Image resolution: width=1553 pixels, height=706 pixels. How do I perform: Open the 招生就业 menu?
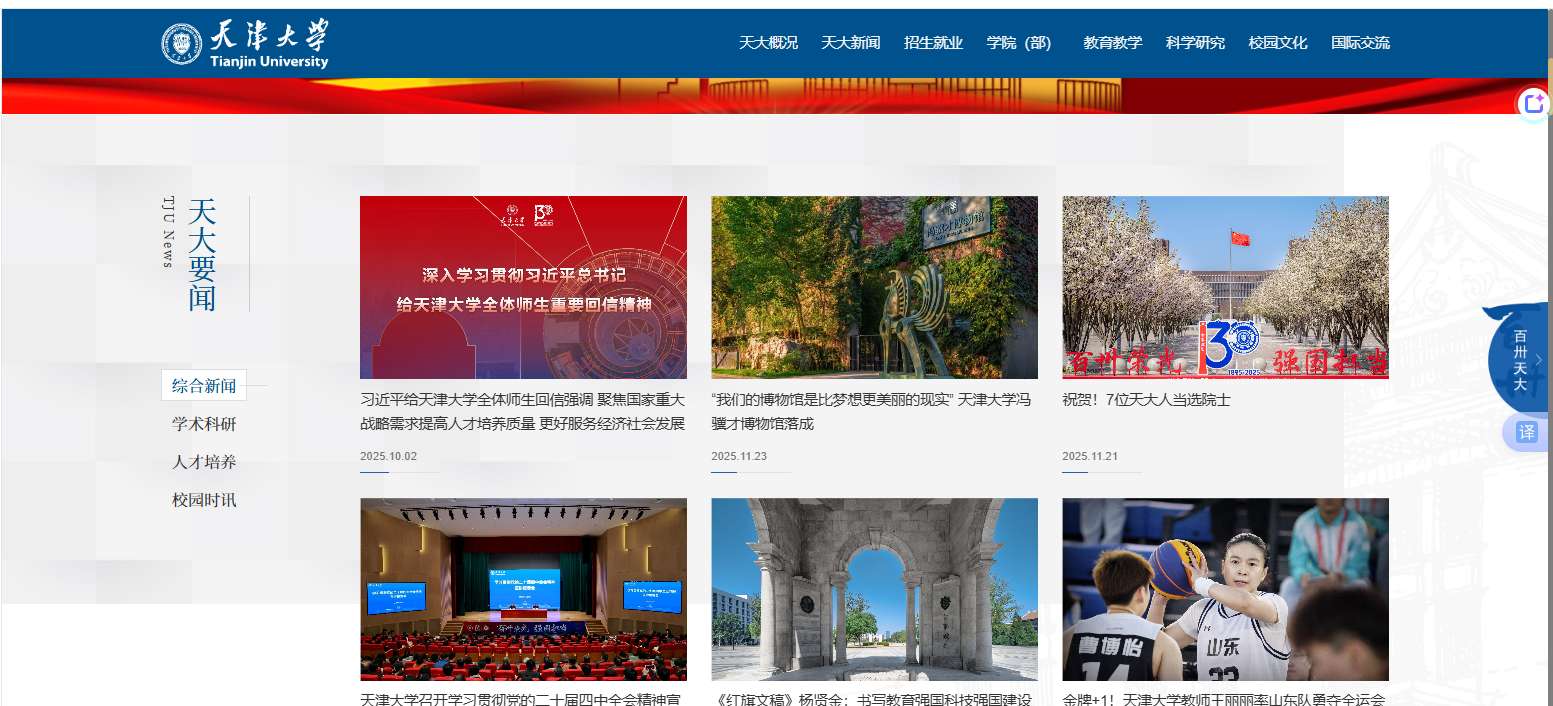[x=933, y=43]
